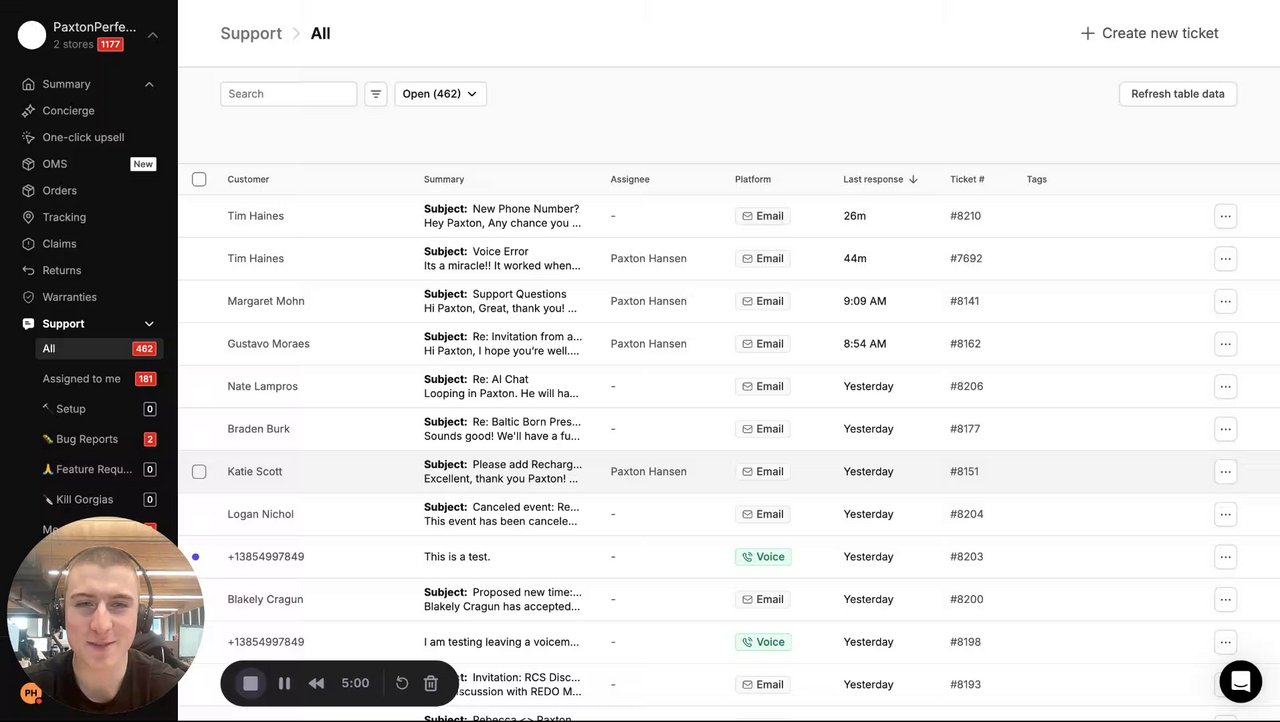Toggle the select-all tickets checkbox

point(199,179)
